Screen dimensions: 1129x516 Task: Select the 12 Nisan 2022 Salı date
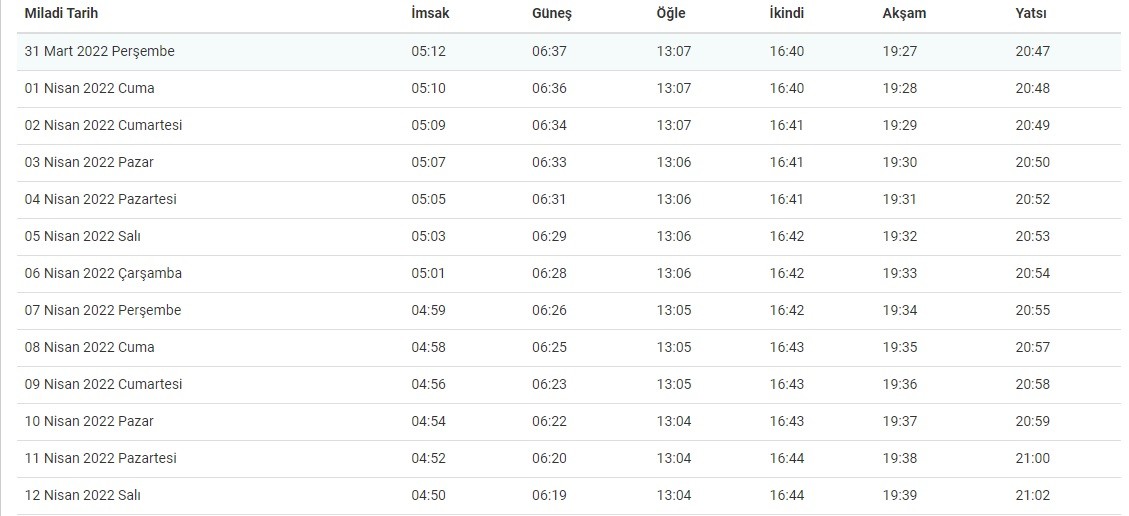(82, 495)
